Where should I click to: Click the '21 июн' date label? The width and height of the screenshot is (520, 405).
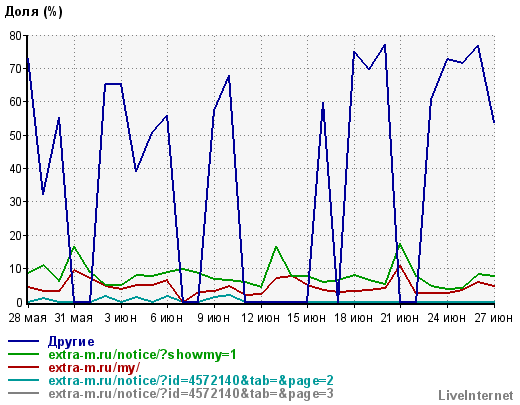pyautogui.click(x=400, y=318)
